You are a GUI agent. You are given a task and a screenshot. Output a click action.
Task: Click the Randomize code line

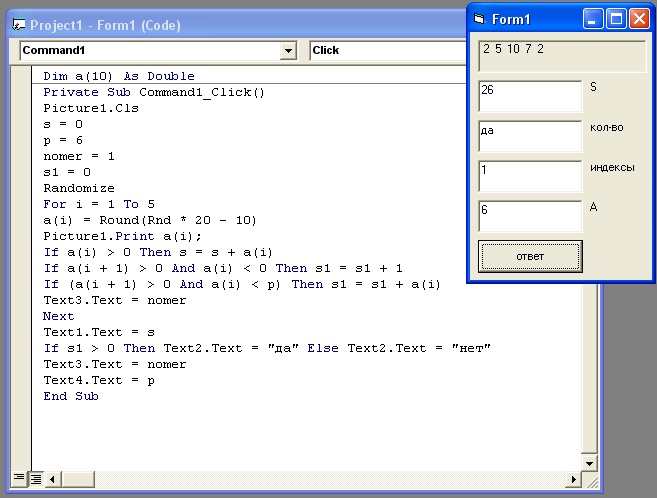tap(79, 188)
